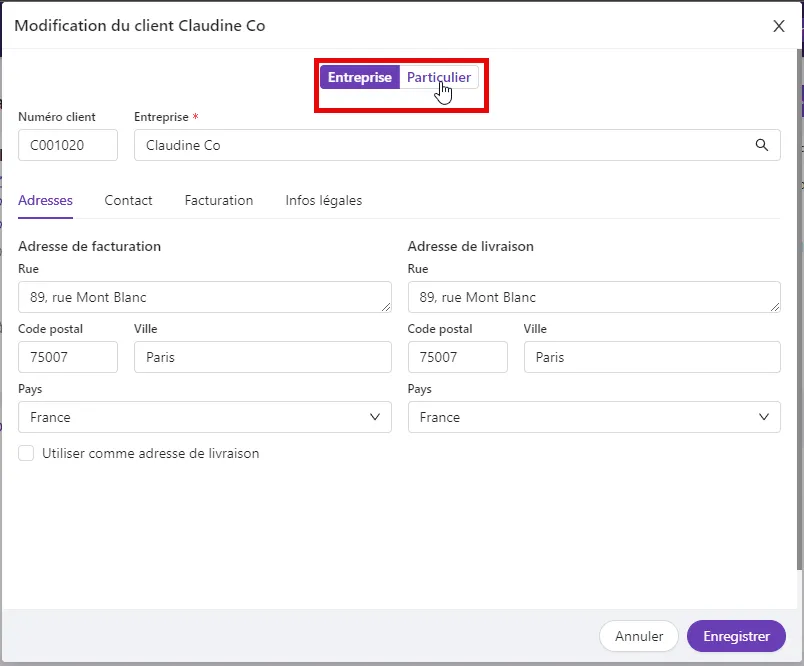This screenshot has height=666, width=804.
Task: Edit the delivery Code postal field
Action: point(457,357)
